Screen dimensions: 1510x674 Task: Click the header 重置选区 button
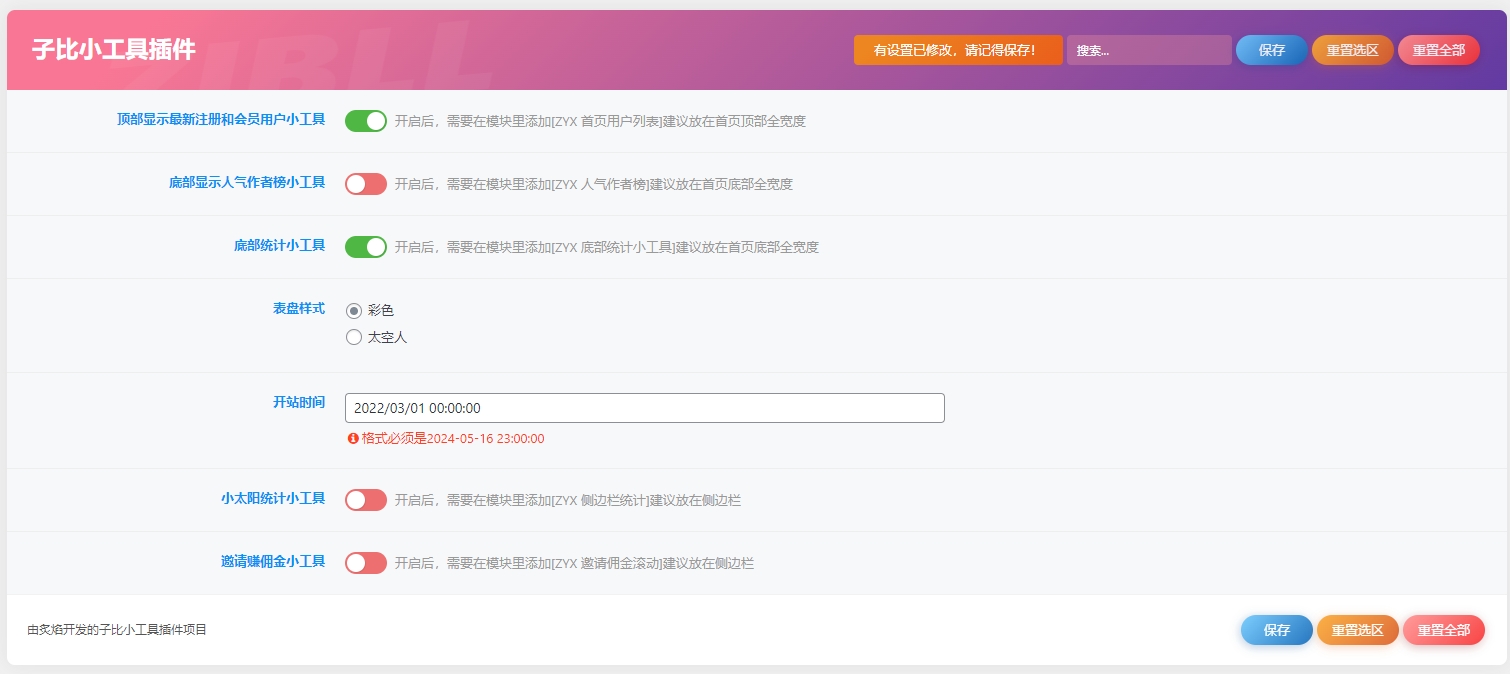coord(1352,50)
